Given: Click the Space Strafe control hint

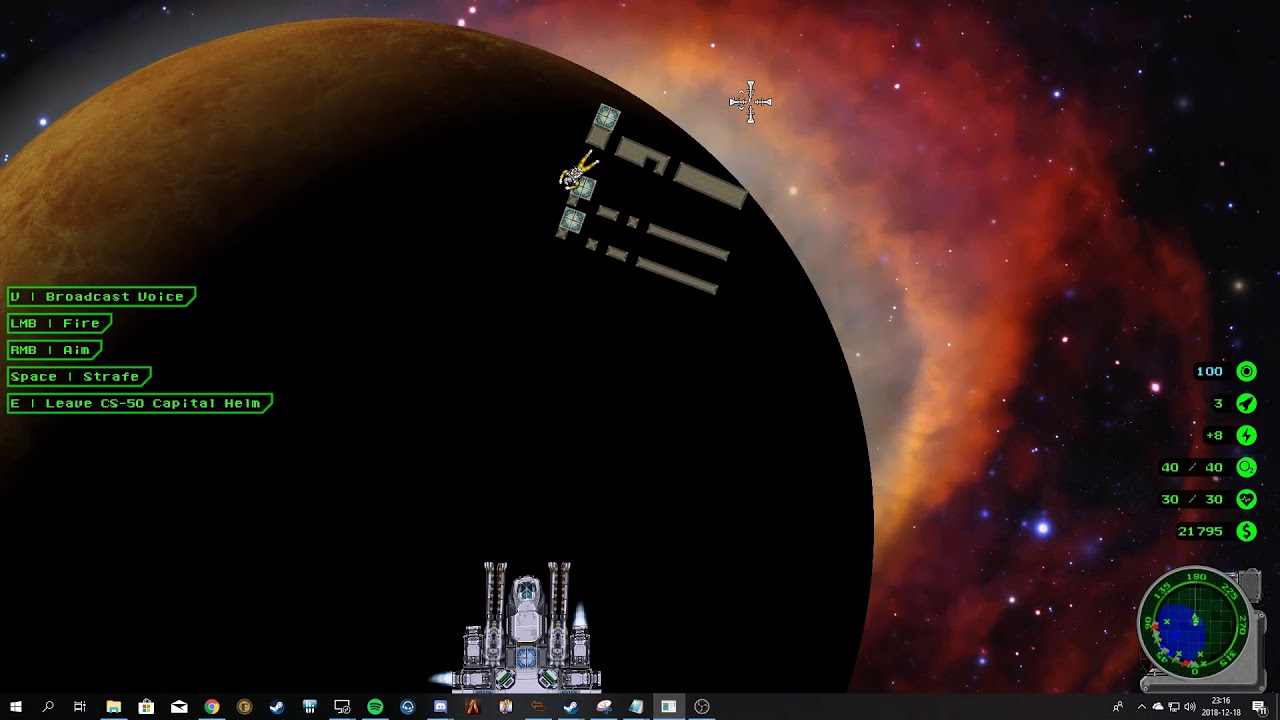Looking at the screenshot, I should (x=79, y=376).
